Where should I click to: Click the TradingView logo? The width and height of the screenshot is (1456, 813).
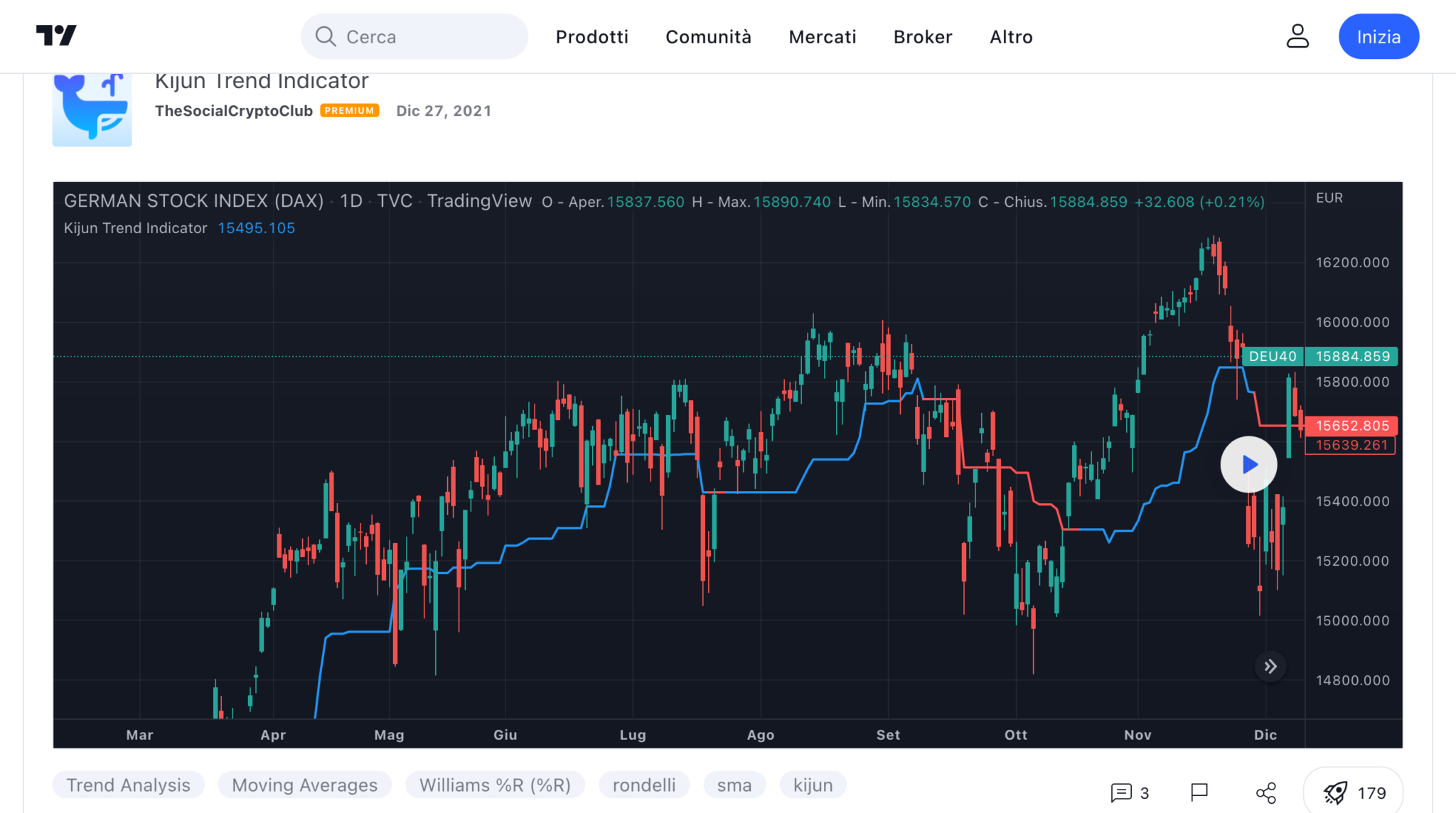coord(56,36)
